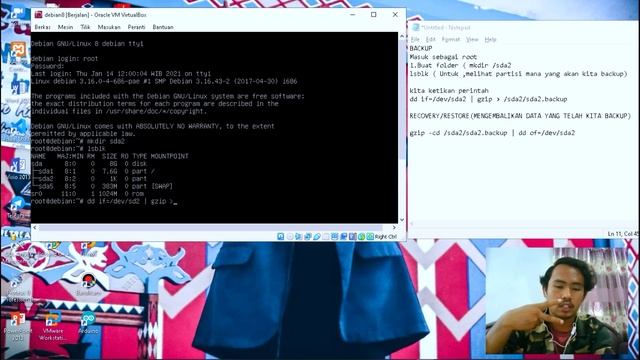Click the VirtualBox horizontal scrollbar track

(x=214, y=227)
